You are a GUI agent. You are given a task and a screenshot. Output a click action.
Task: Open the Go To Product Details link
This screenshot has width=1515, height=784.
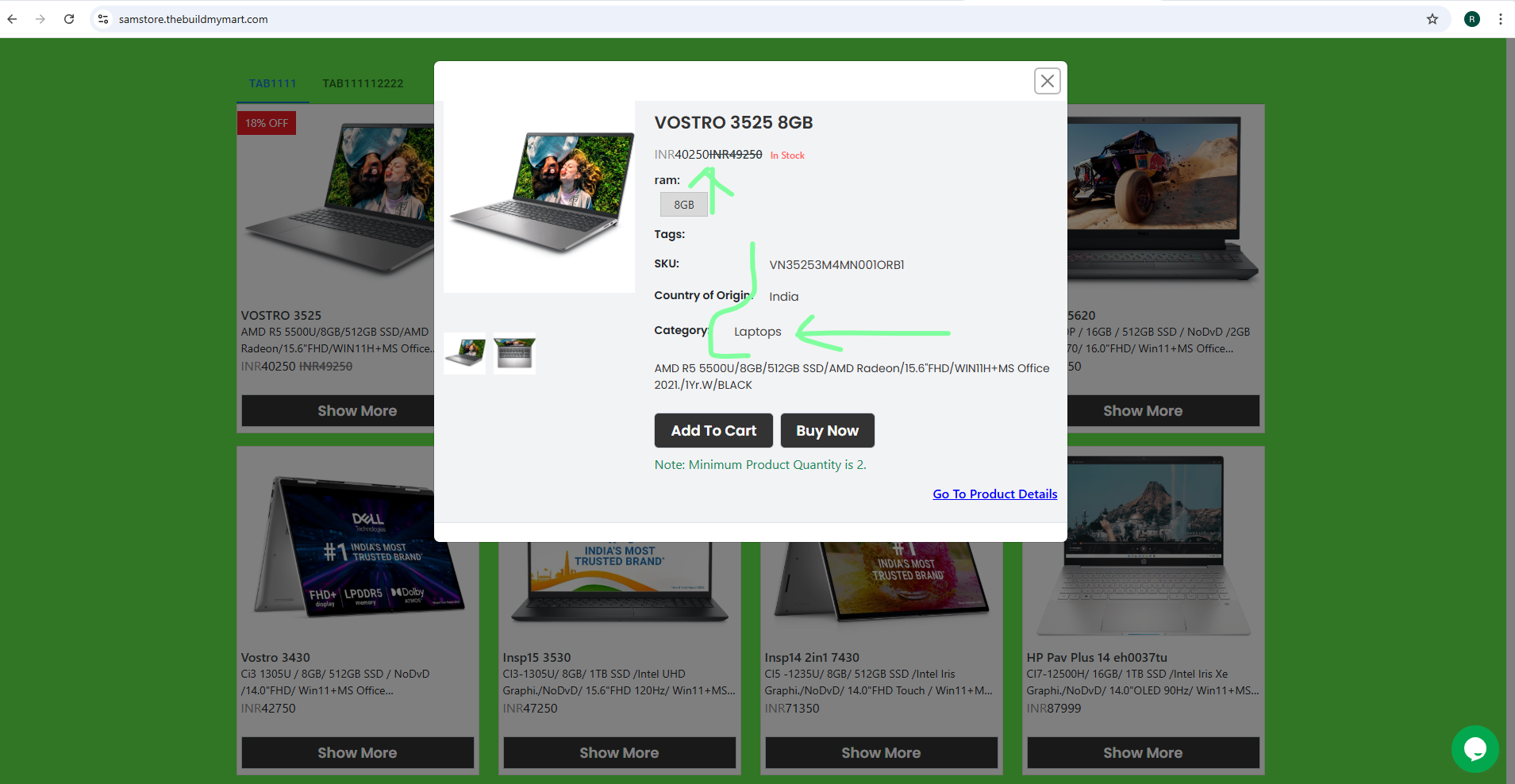tap(995, 494)
